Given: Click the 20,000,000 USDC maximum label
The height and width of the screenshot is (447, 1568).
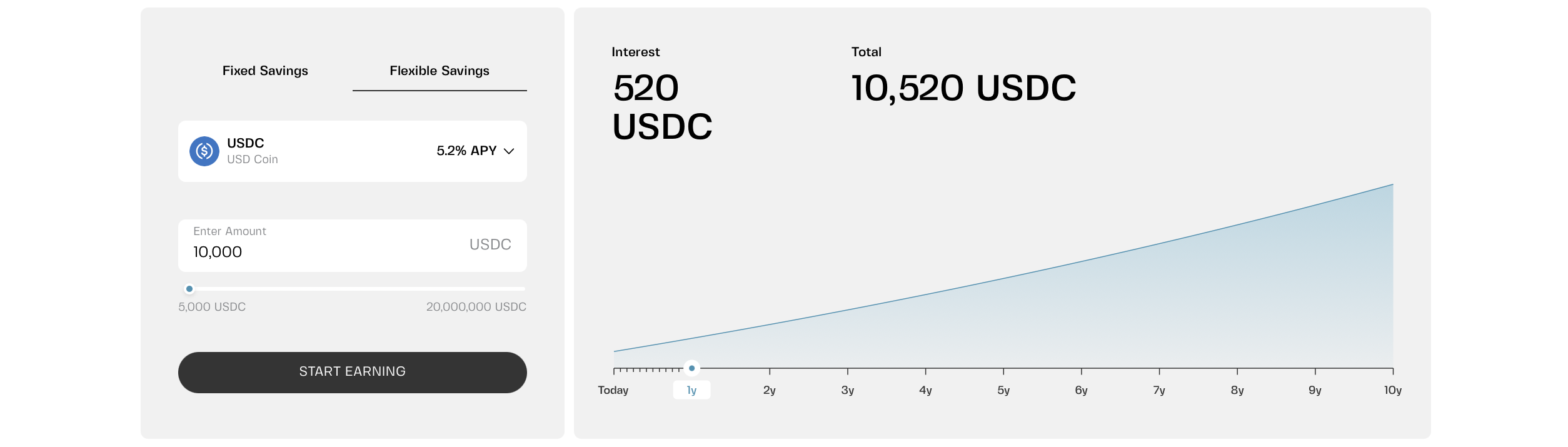Looking at the screenshot, I should (476, 307).
